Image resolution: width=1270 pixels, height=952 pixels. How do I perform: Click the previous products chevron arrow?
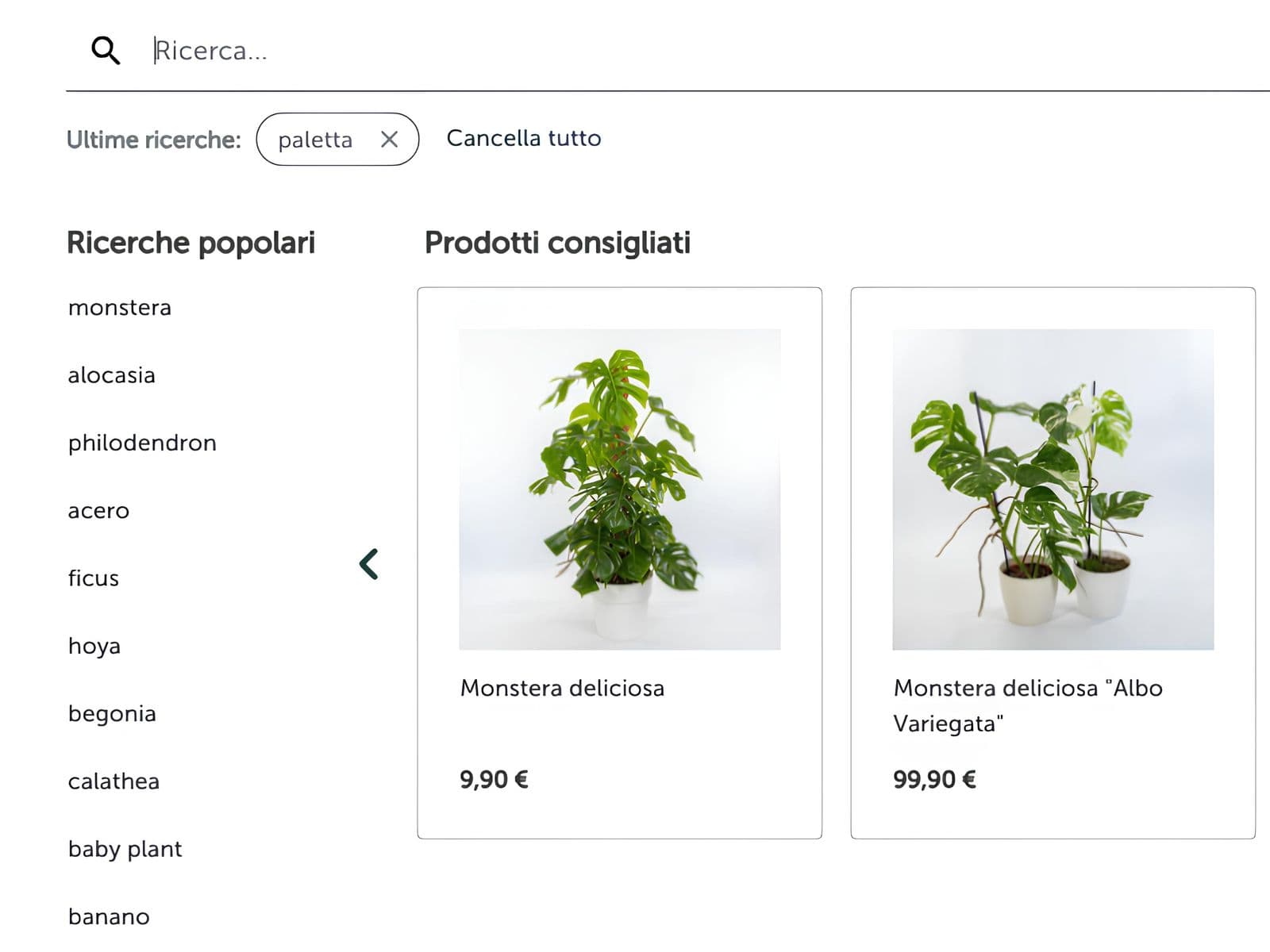coord(369,564)
